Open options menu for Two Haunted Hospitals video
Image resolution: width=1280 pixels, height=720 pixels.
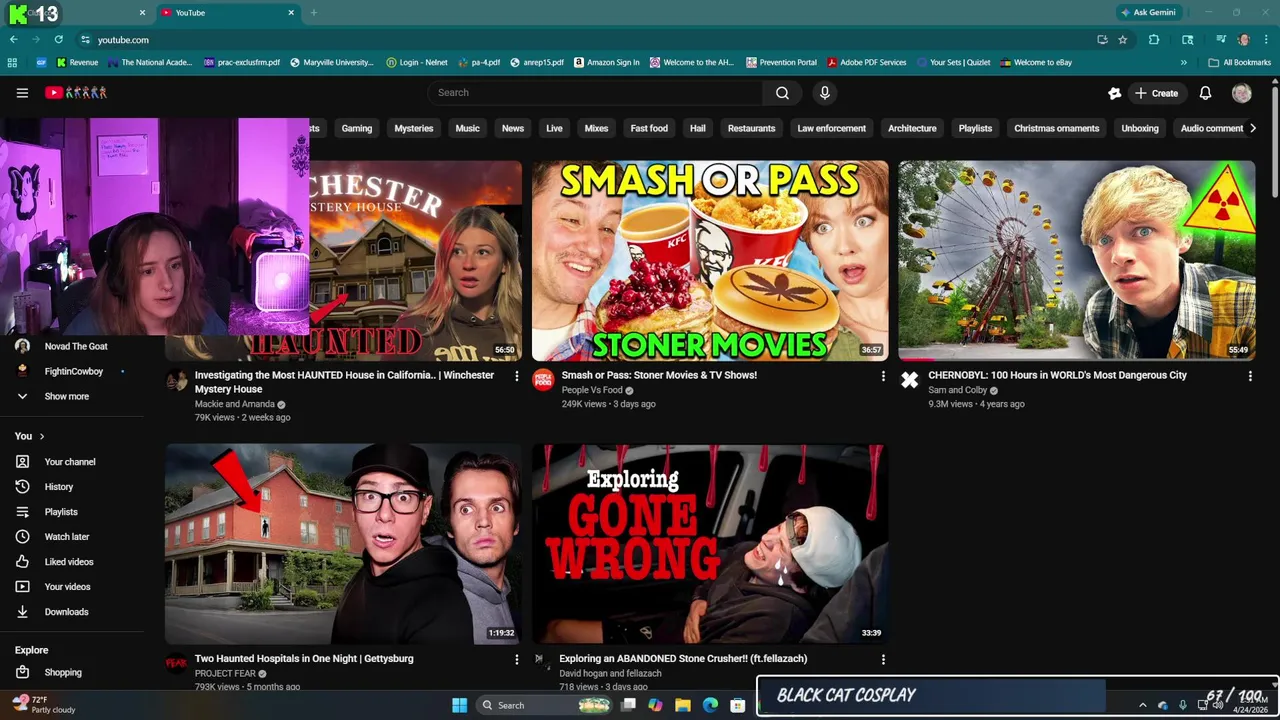[516, 659]
